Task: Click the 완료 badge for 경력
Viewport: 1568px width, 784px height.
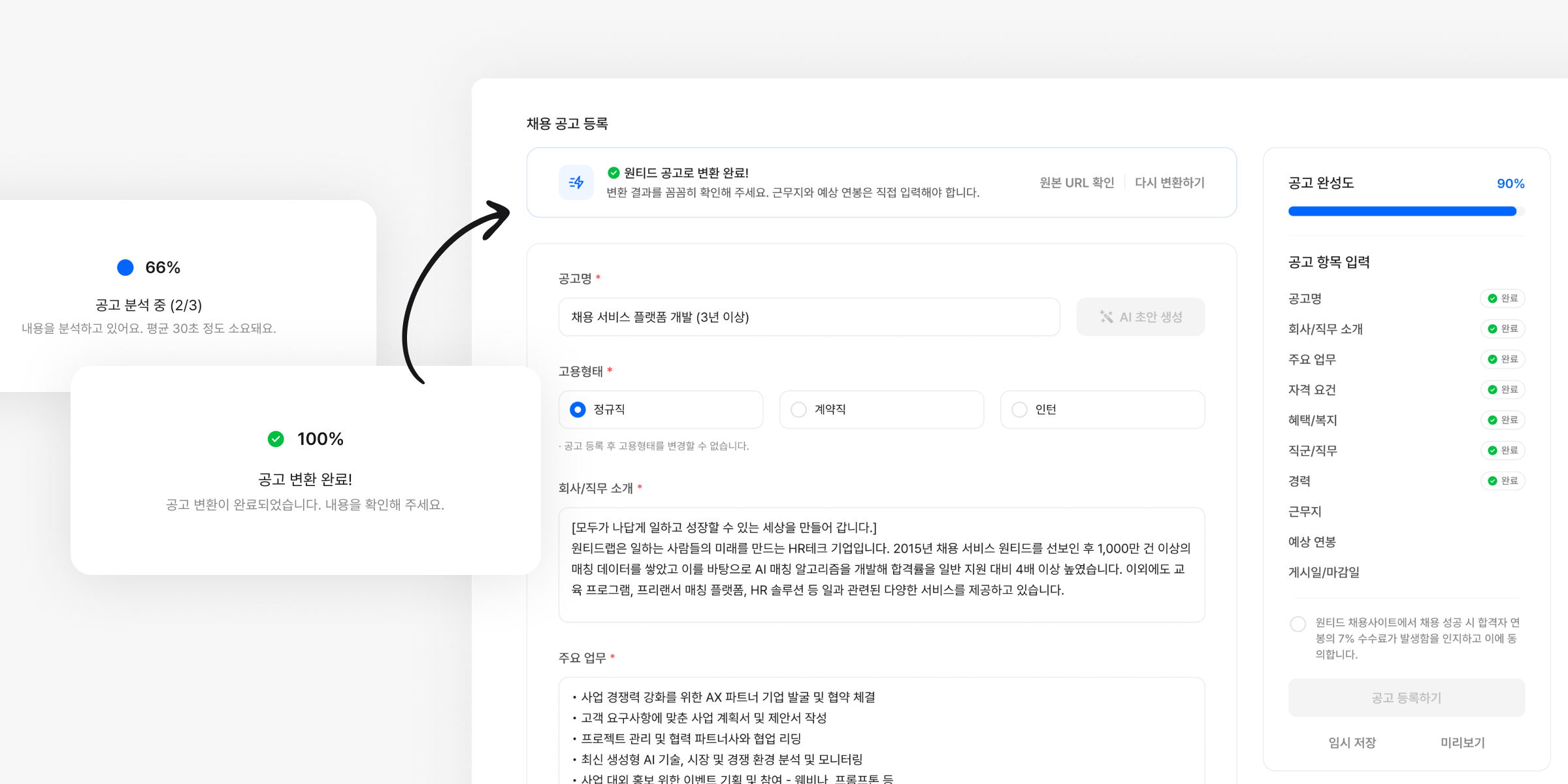Action: 1503,481
